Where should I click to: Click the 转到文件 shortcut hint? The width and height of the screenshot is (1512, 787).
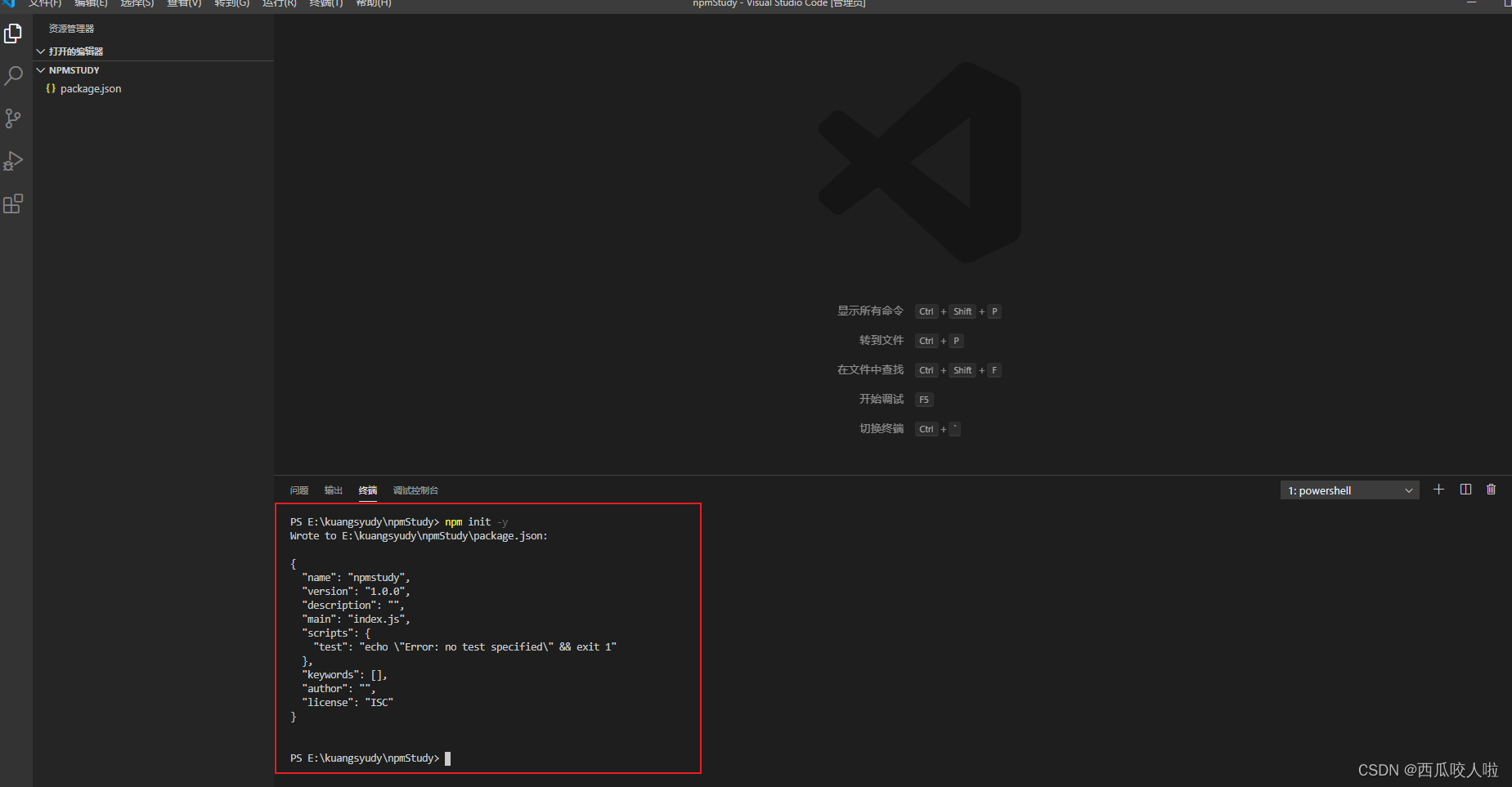click(x=882, y=340)
